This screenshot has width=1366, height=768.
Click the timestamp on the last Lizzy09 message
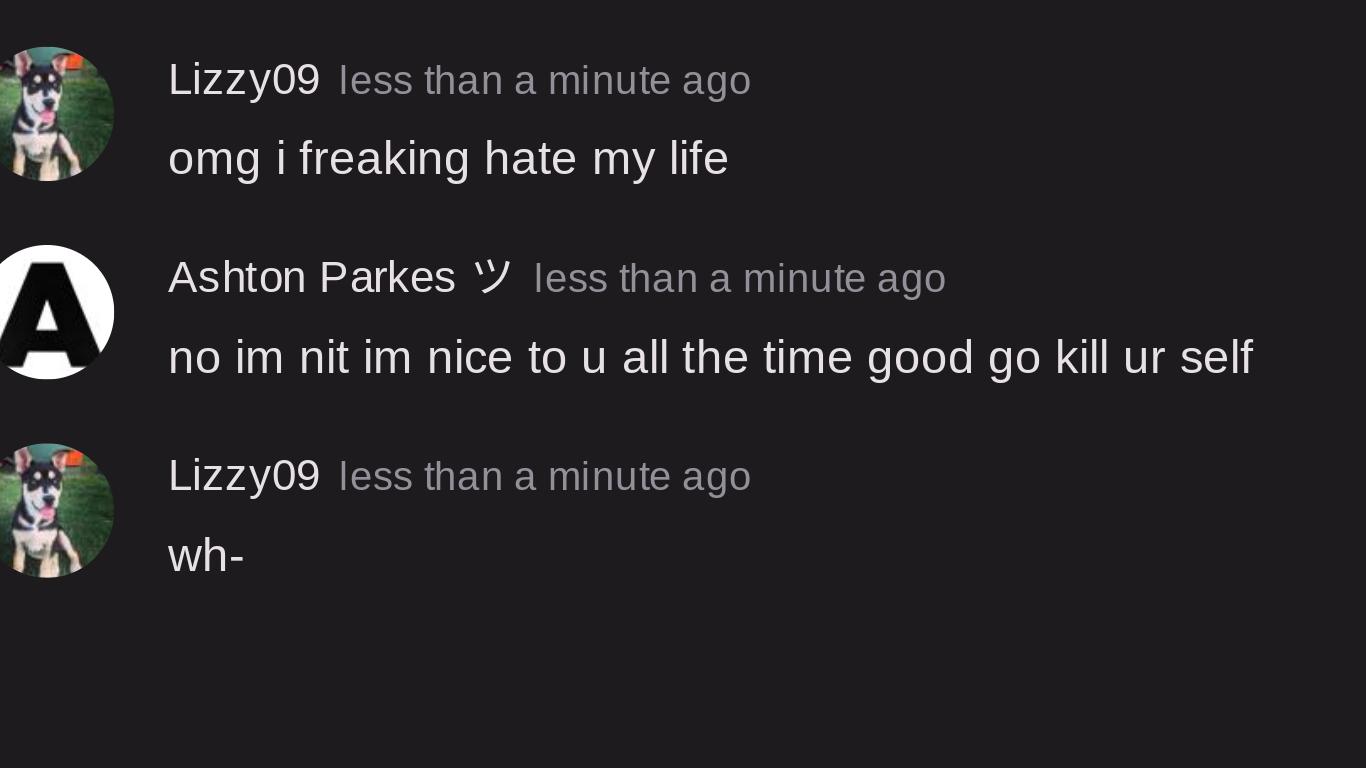pyautogui.click(x=544, y=477)
